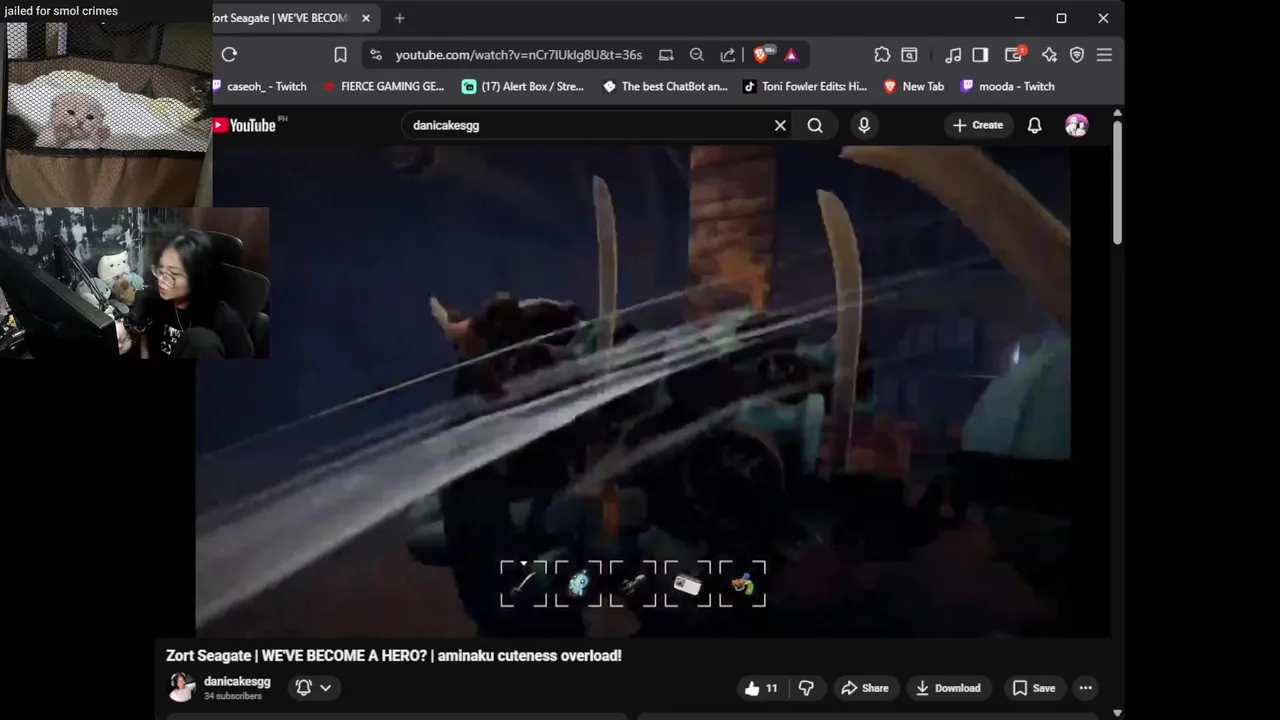Open The best ChatBot an... bookmark

coord(666,86)
